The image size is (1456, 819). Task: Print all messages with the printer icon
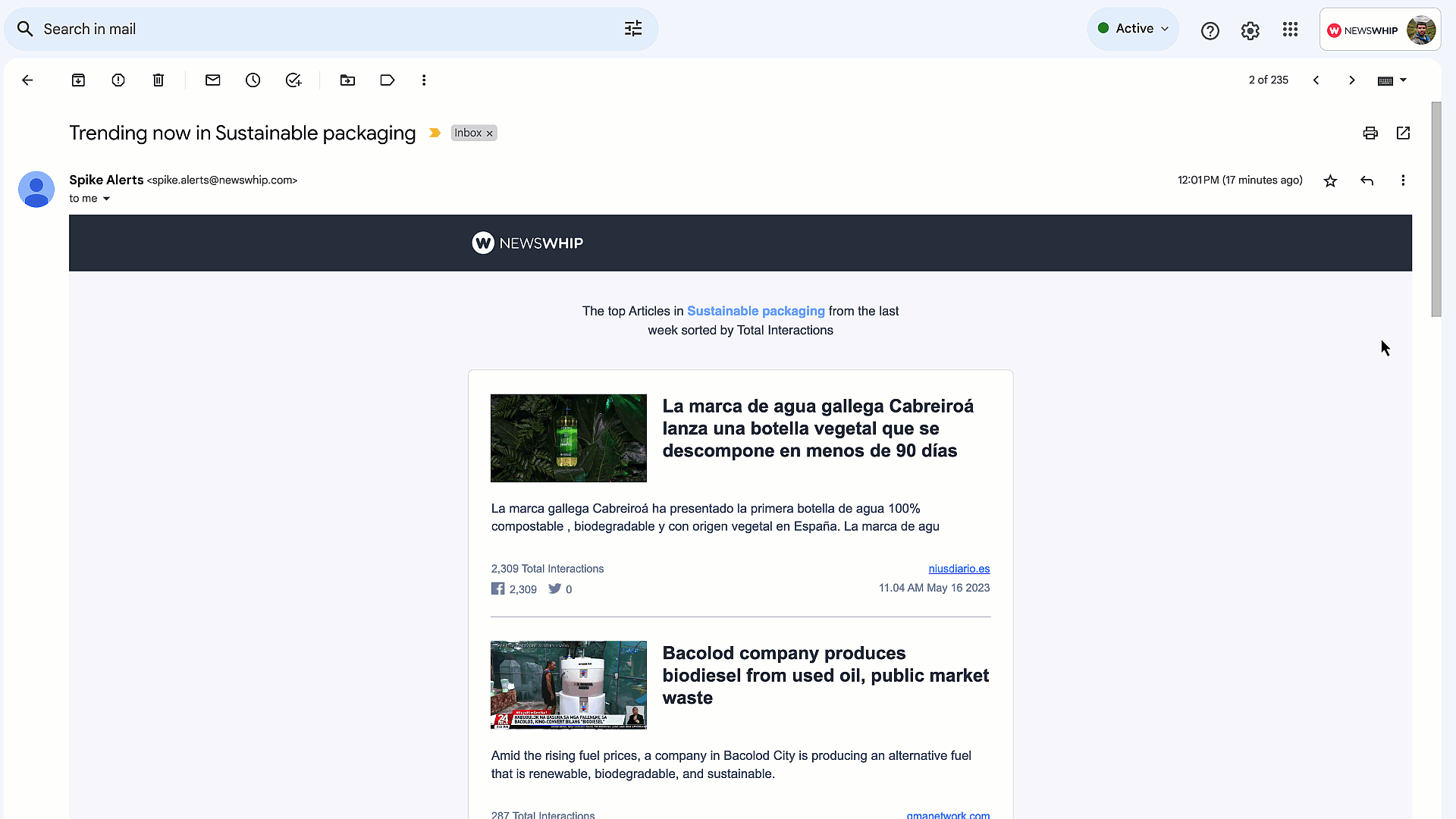coord(1370,133)
